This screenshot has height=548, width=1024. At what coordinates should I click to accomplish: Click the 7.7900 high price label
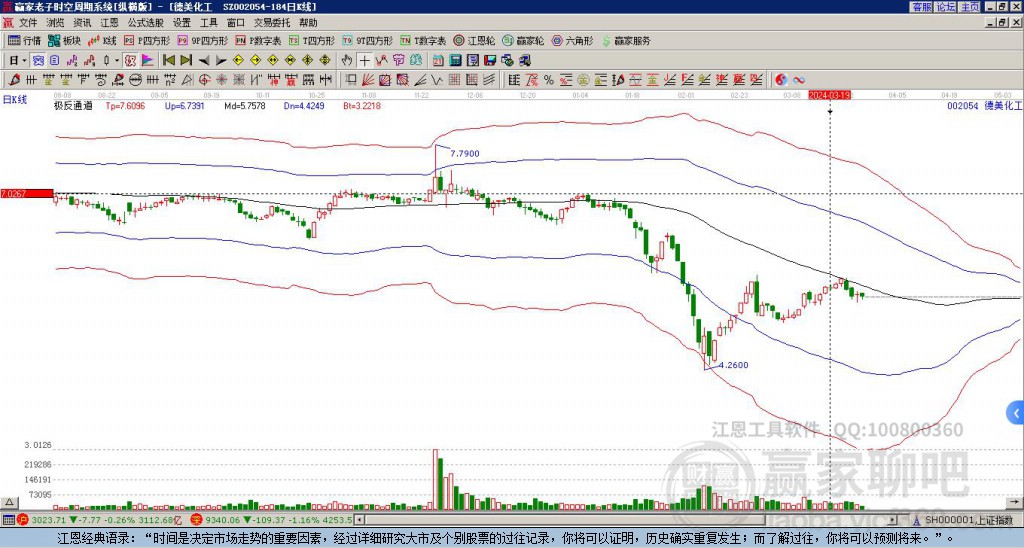(464, 153)
